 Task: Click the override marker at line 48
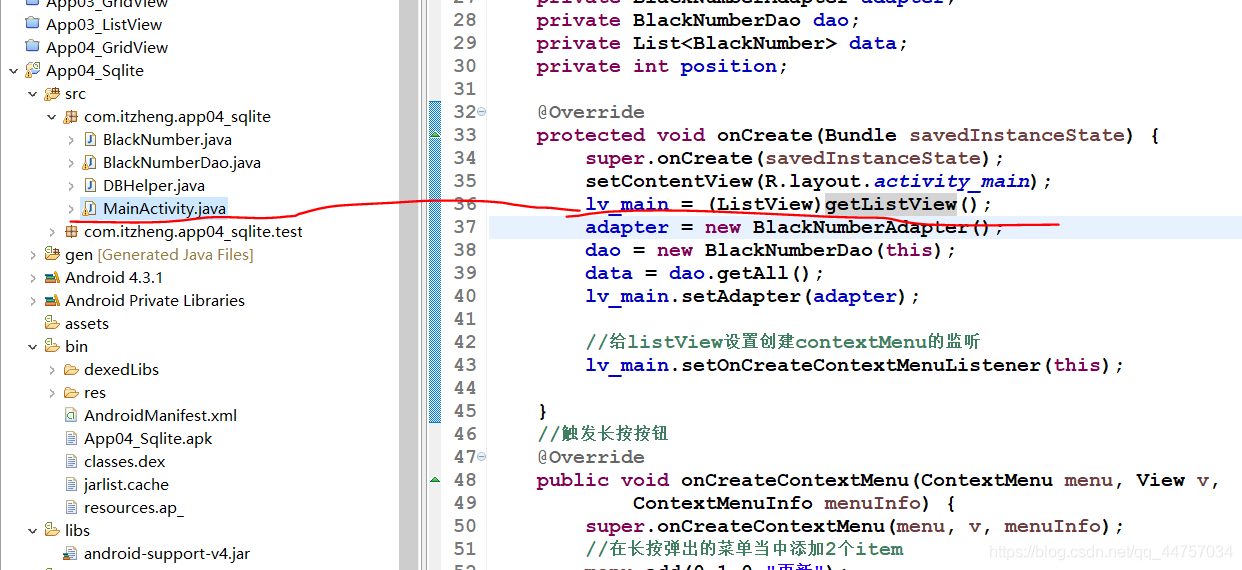pos(435,480)
